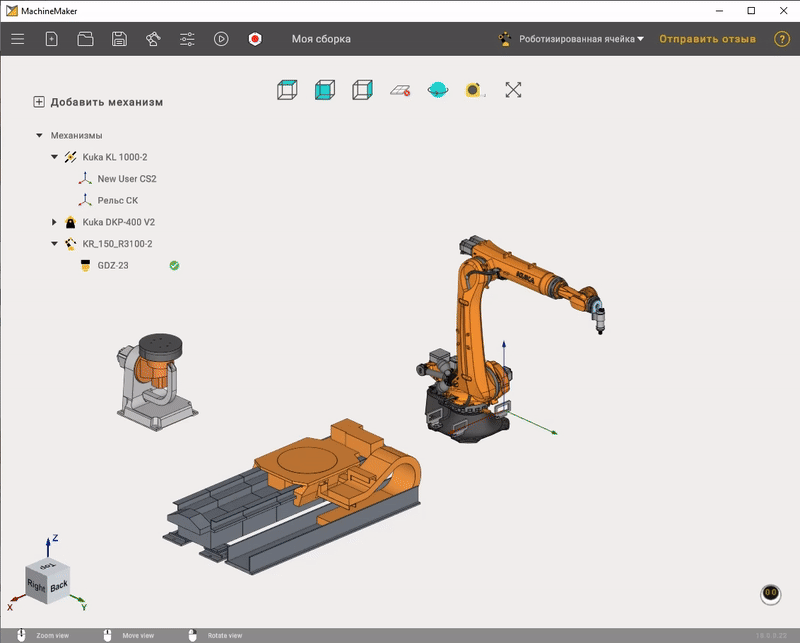The height and width of the screenshot is (643, 800).
Task: Create a new file from toolbar
Action: 52,39
